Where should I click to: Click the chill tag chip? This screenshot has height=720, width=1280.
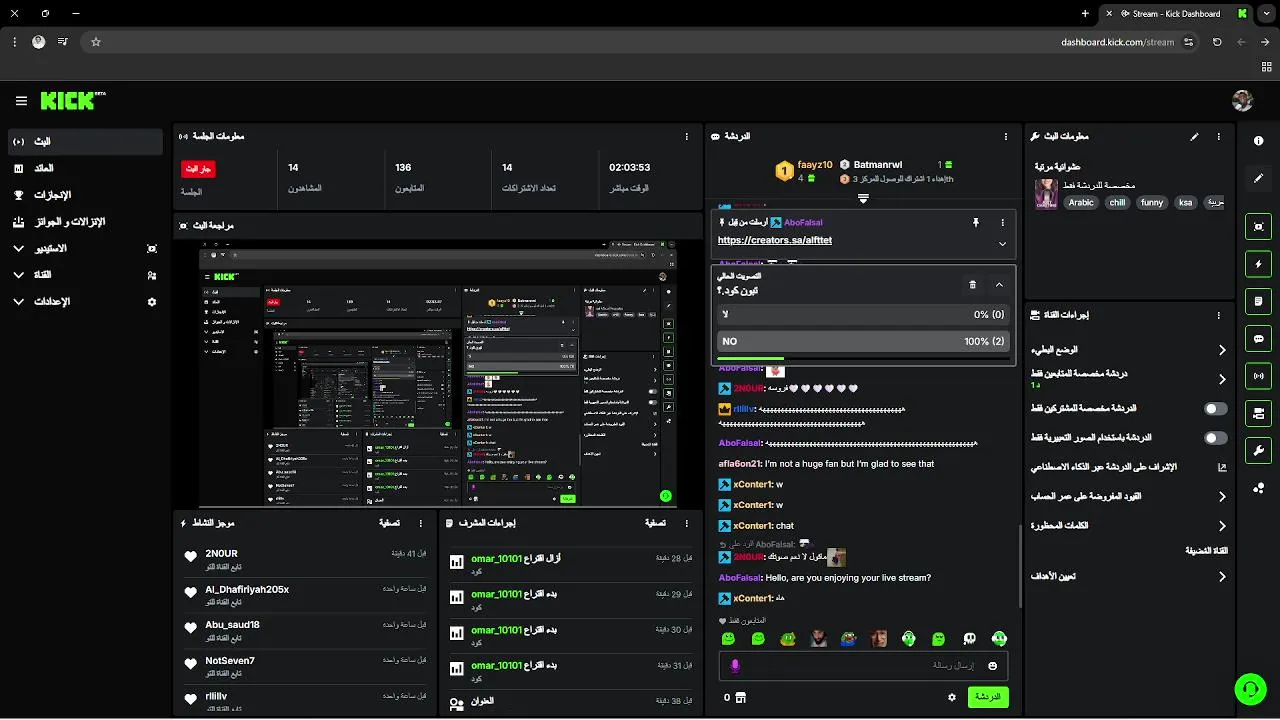pyautogui.click(x=1118, y=202)
